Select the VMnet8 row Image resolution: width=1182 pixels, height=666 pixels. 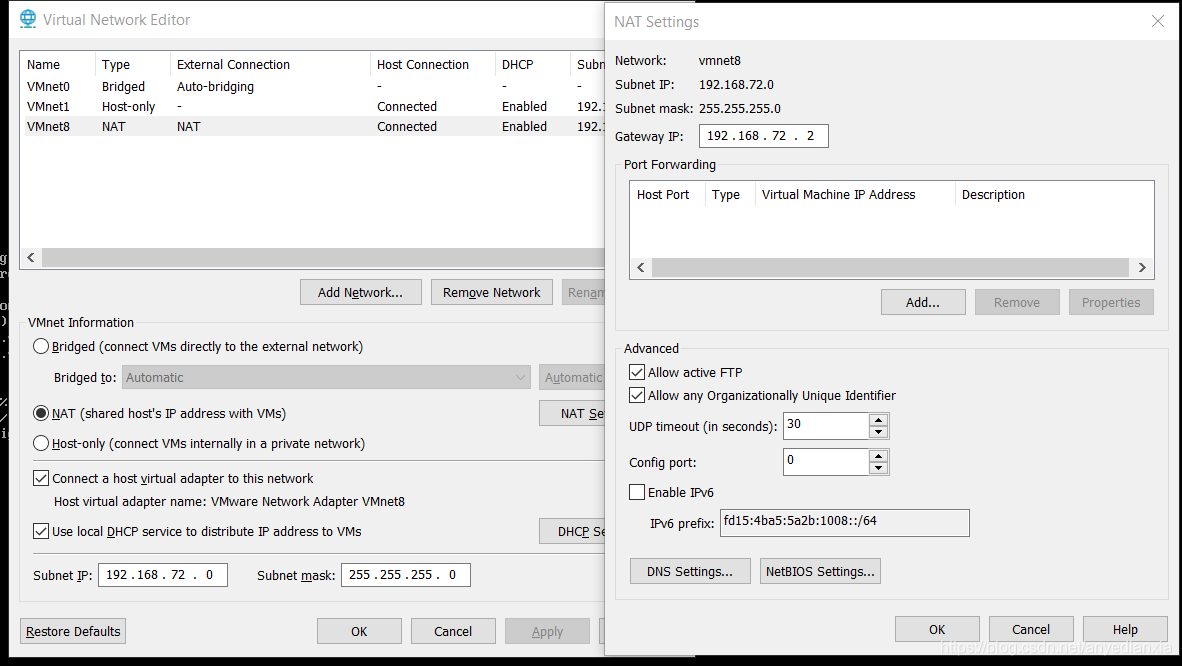click(313, 127)
